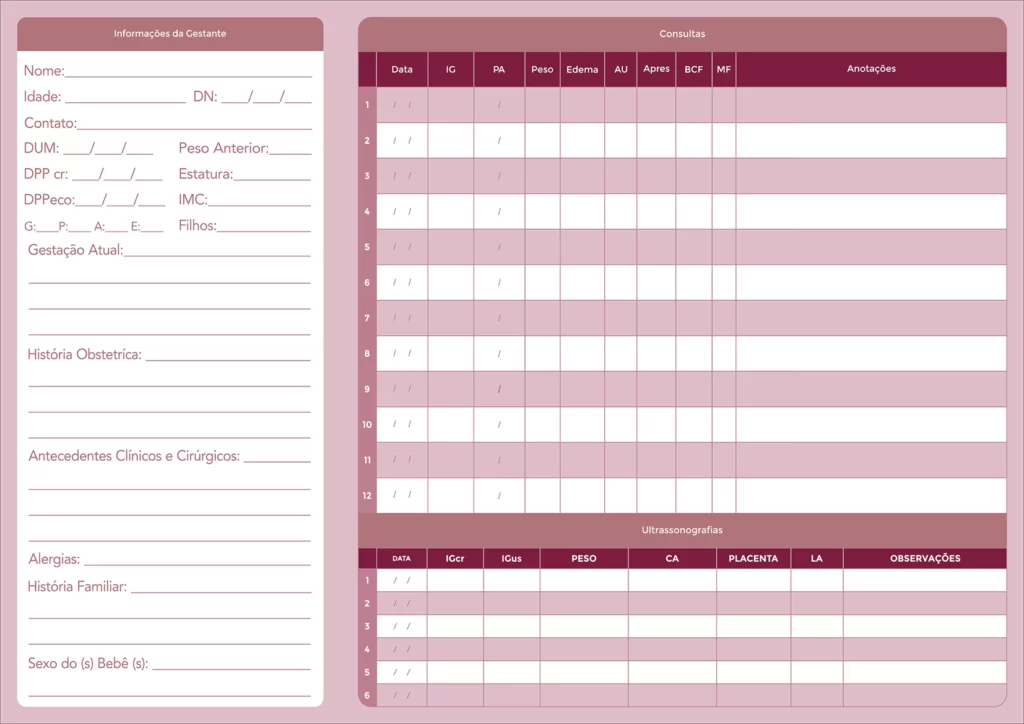Select the Idade field
The height and width of the screenshot is (724, 1024).
125,97
